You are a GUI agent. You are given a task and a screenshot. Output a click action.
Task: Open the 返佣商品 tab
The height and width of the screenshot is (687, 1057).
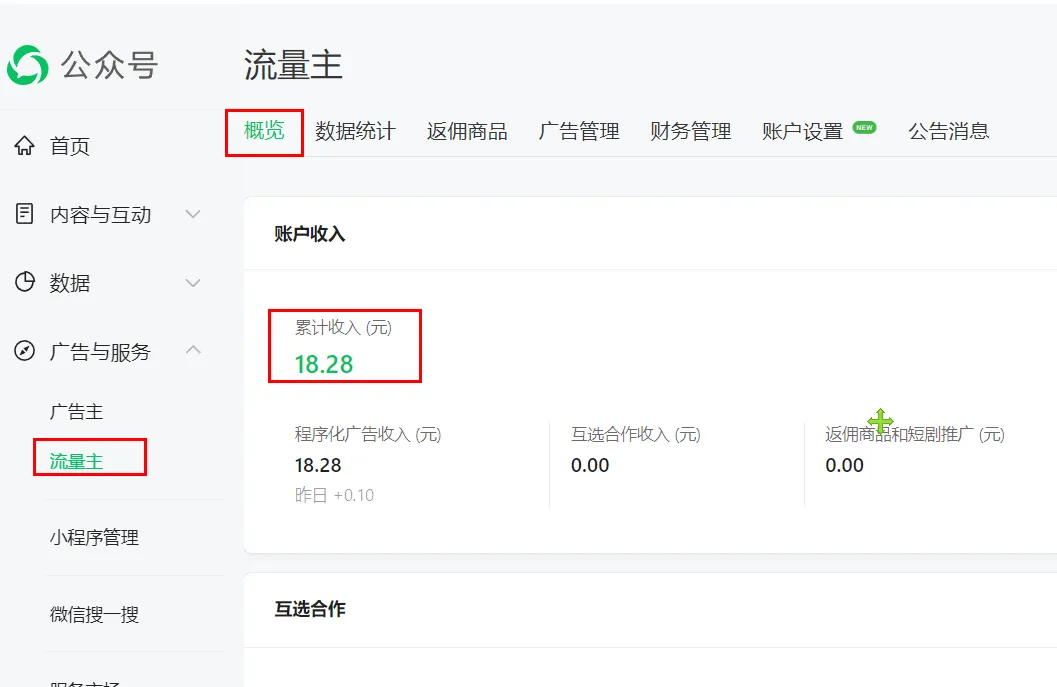[467, 130]
